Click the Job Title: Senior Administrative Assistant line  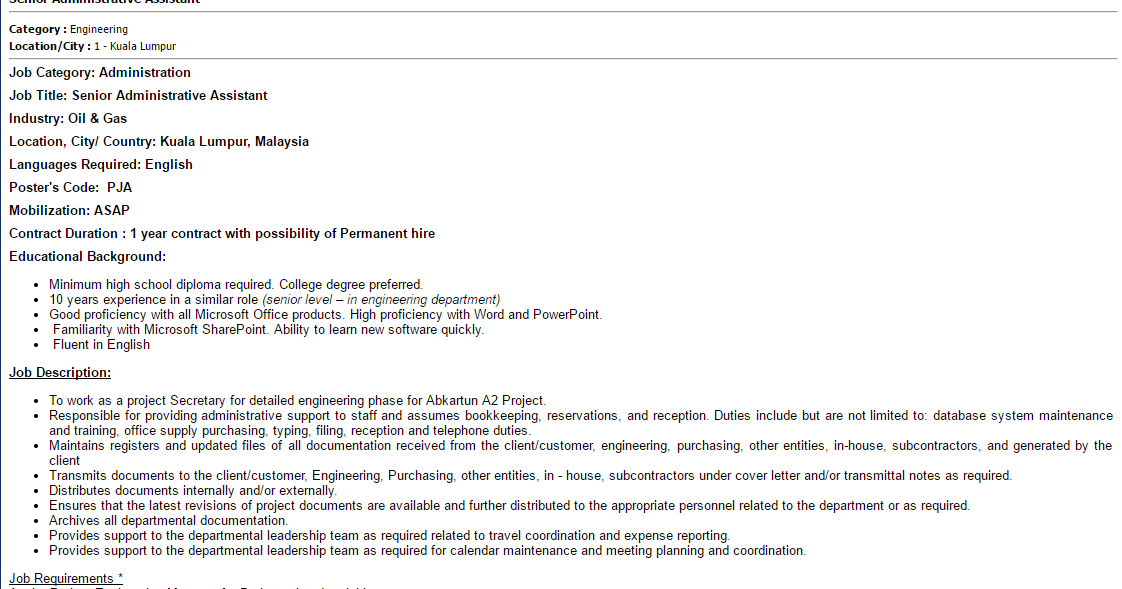point(138,95)
